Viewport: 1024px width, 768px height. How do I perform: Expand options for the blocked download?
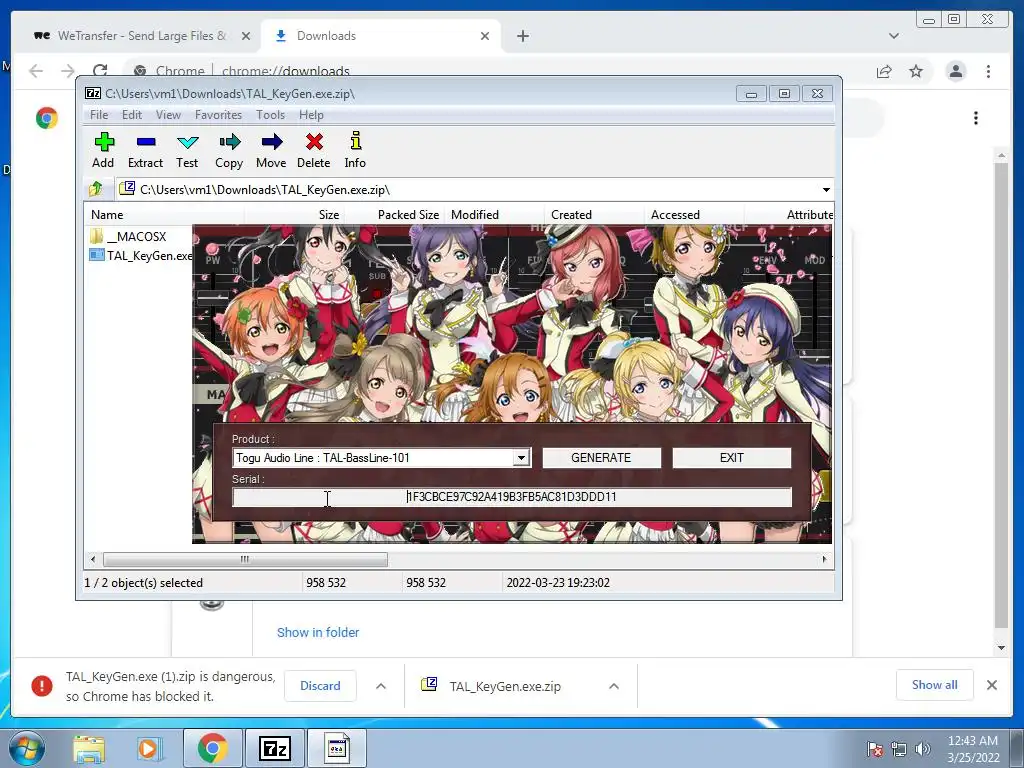381,686
